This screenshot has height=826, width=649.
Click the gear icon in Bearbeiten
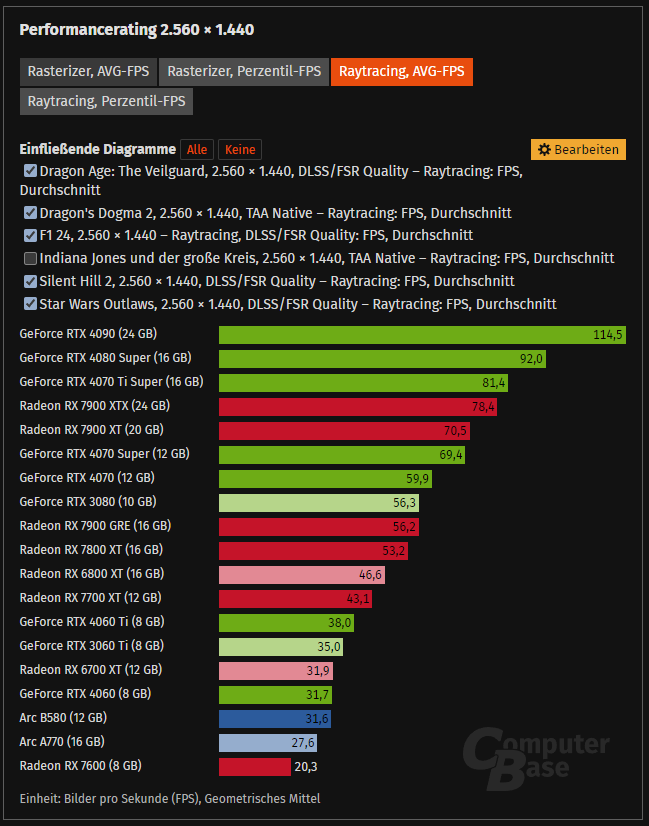tap(545, 150)
